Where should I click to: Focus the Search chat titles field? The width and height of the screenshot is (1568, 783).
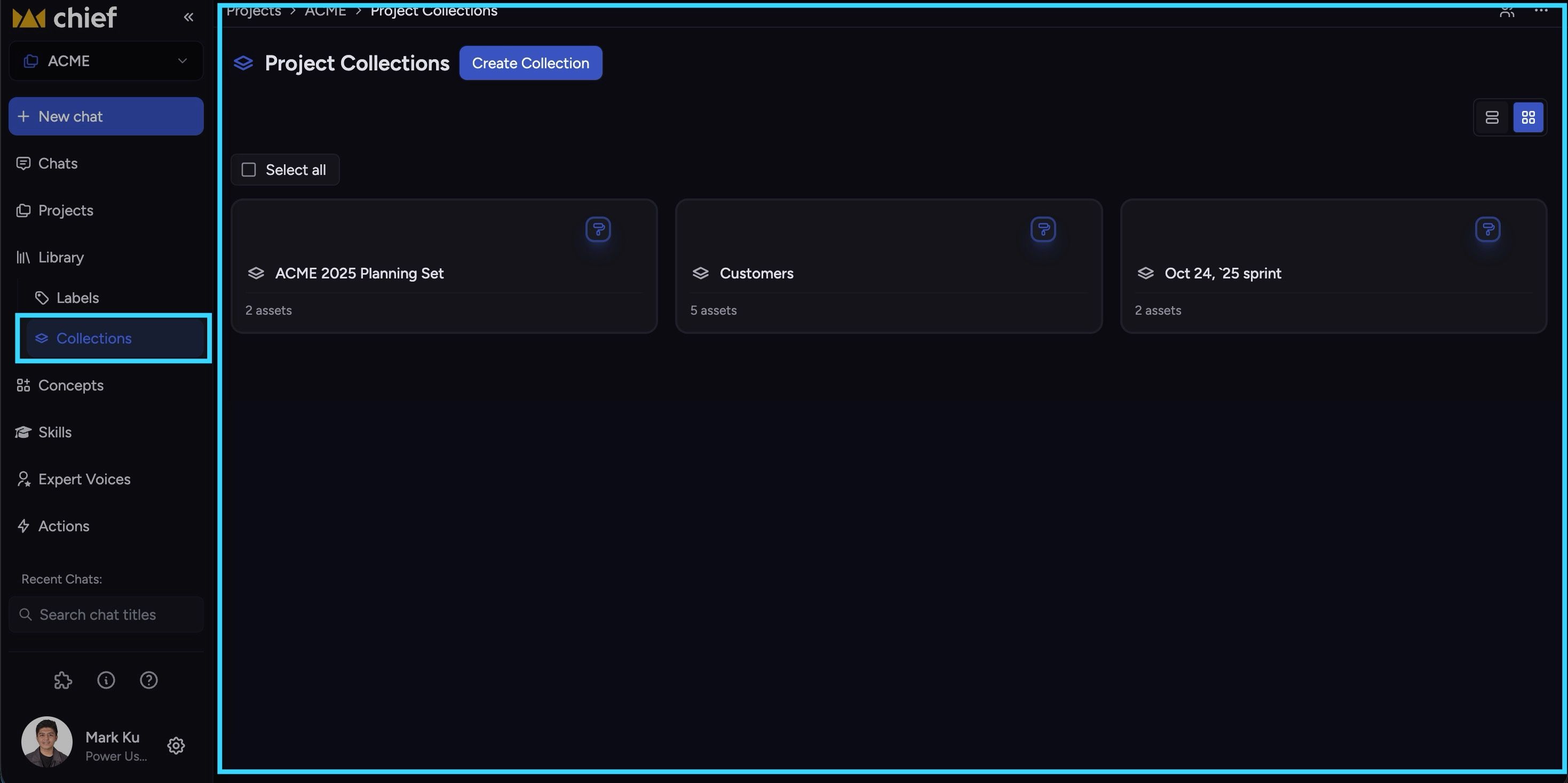106,614
